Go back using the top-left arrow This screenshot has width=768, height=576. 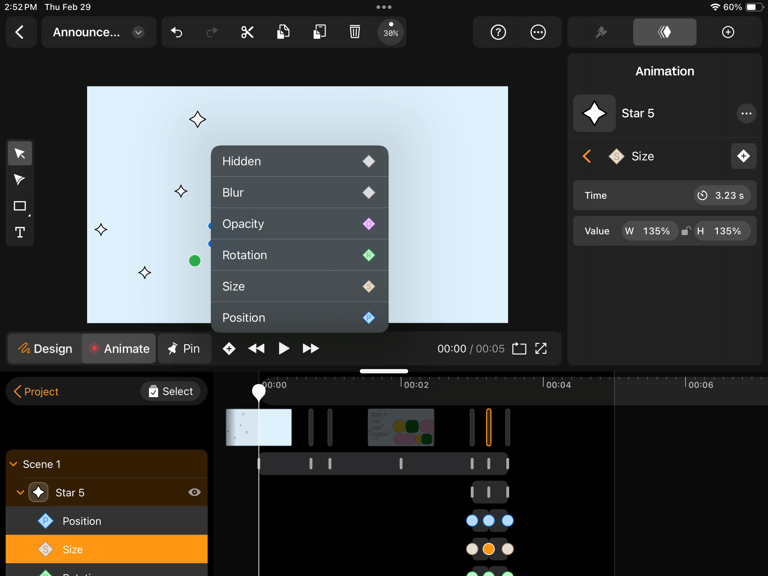click(20, 32)
